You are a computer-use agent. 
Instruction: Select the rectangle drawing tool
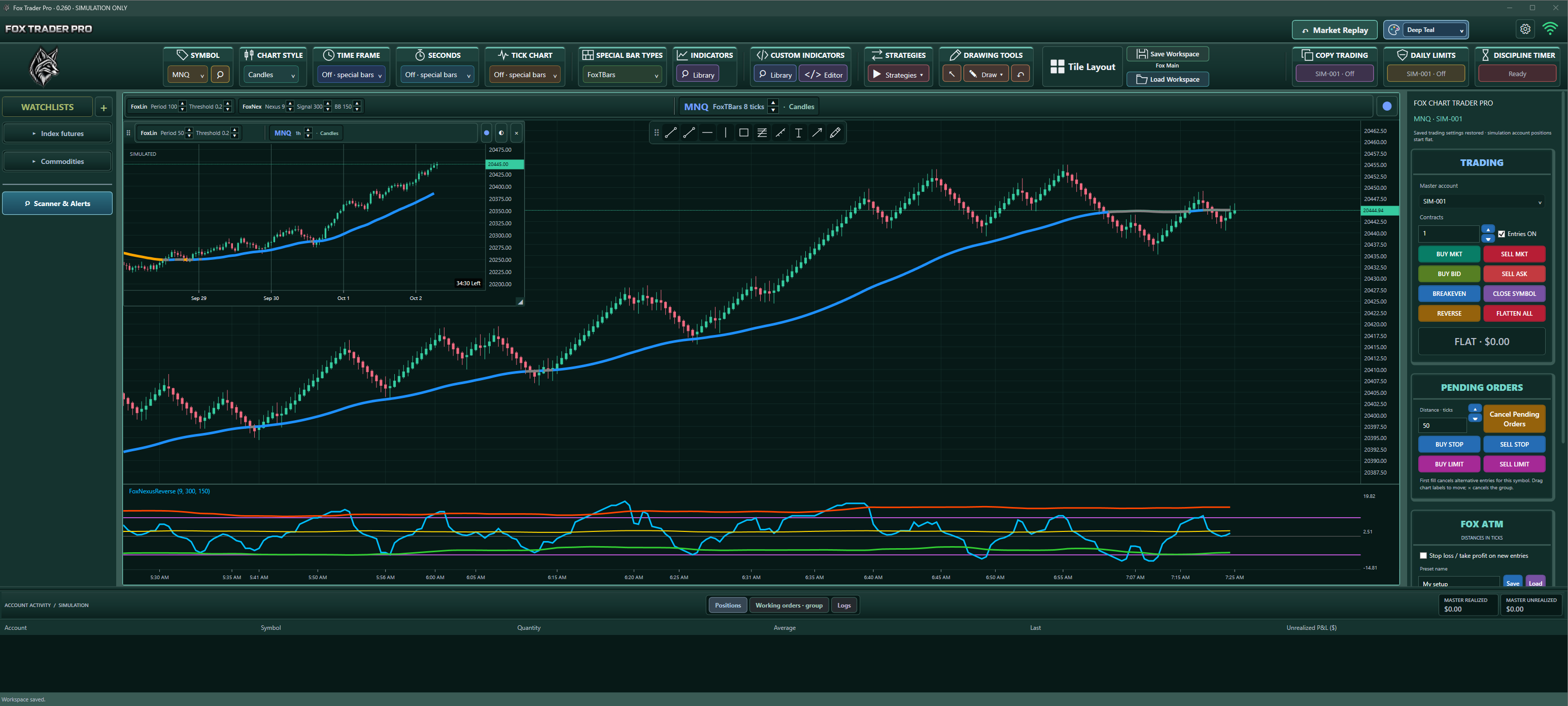click(x=744, y=132)
